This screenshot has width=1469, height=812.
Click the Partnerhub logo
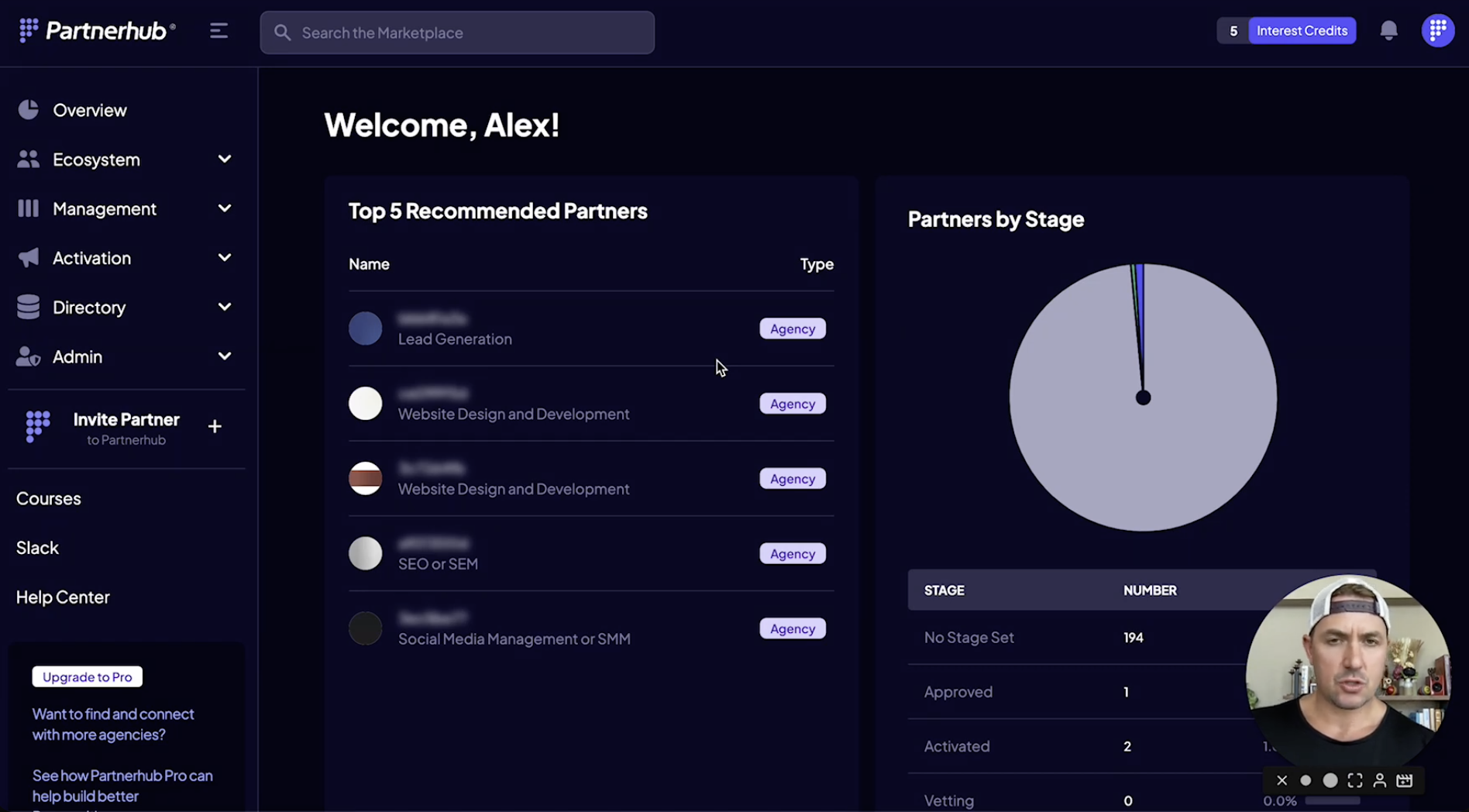coord(97,31)
